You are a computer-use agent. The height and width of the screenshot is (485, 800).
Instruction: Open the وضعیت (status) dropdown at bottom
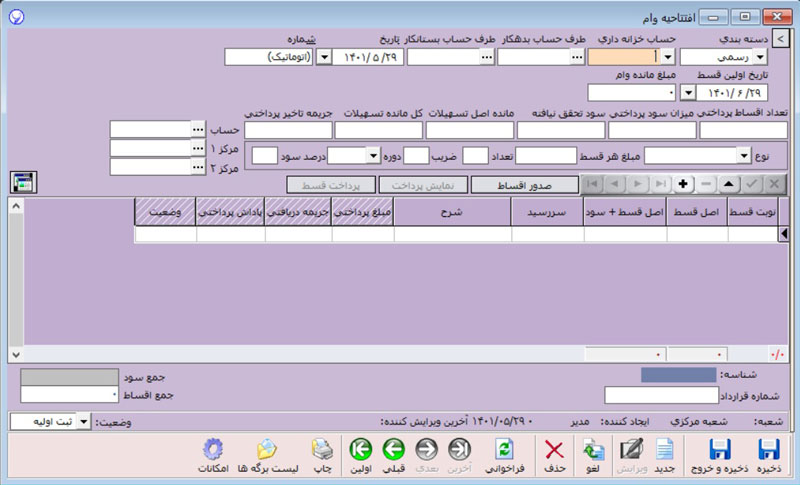point(83,422)
